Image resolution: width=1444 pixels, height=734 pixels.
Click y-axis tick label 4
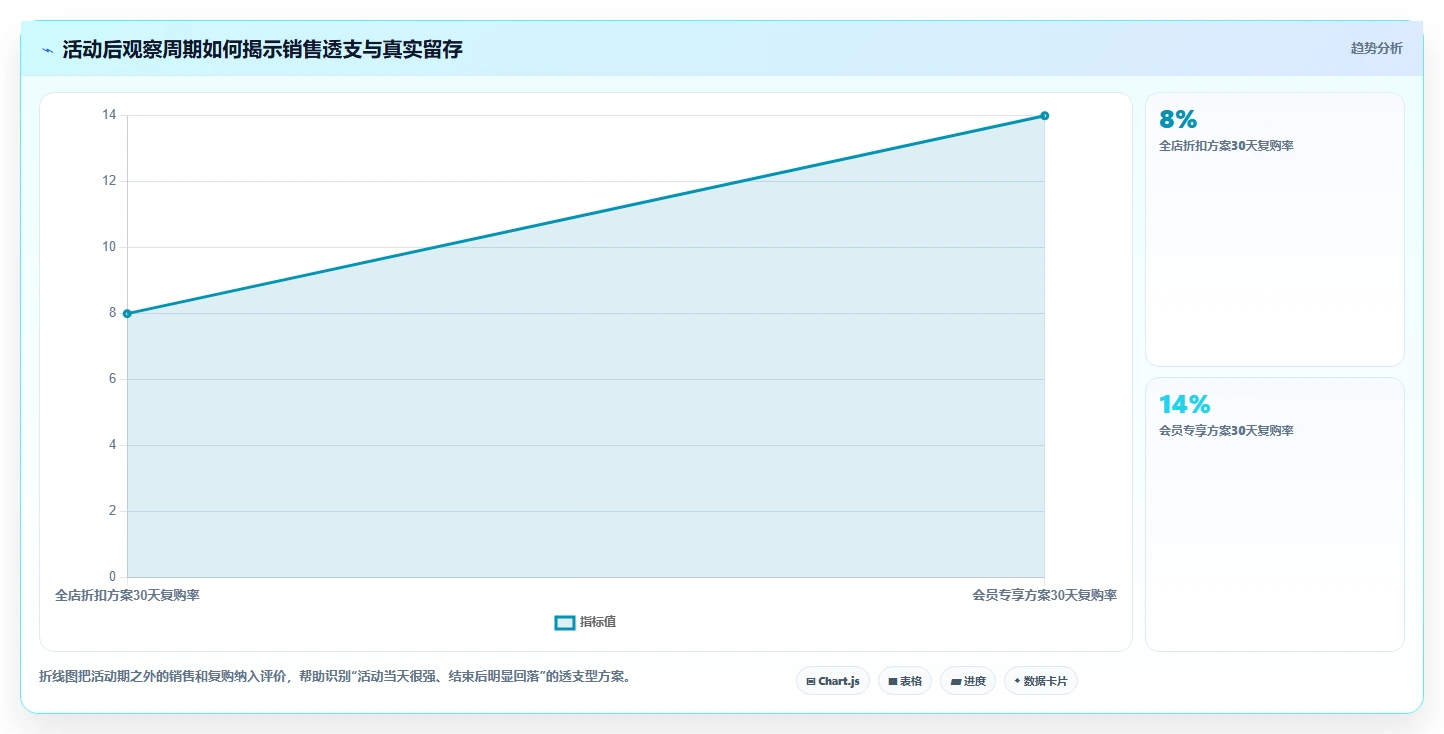(x=112, y=445)
